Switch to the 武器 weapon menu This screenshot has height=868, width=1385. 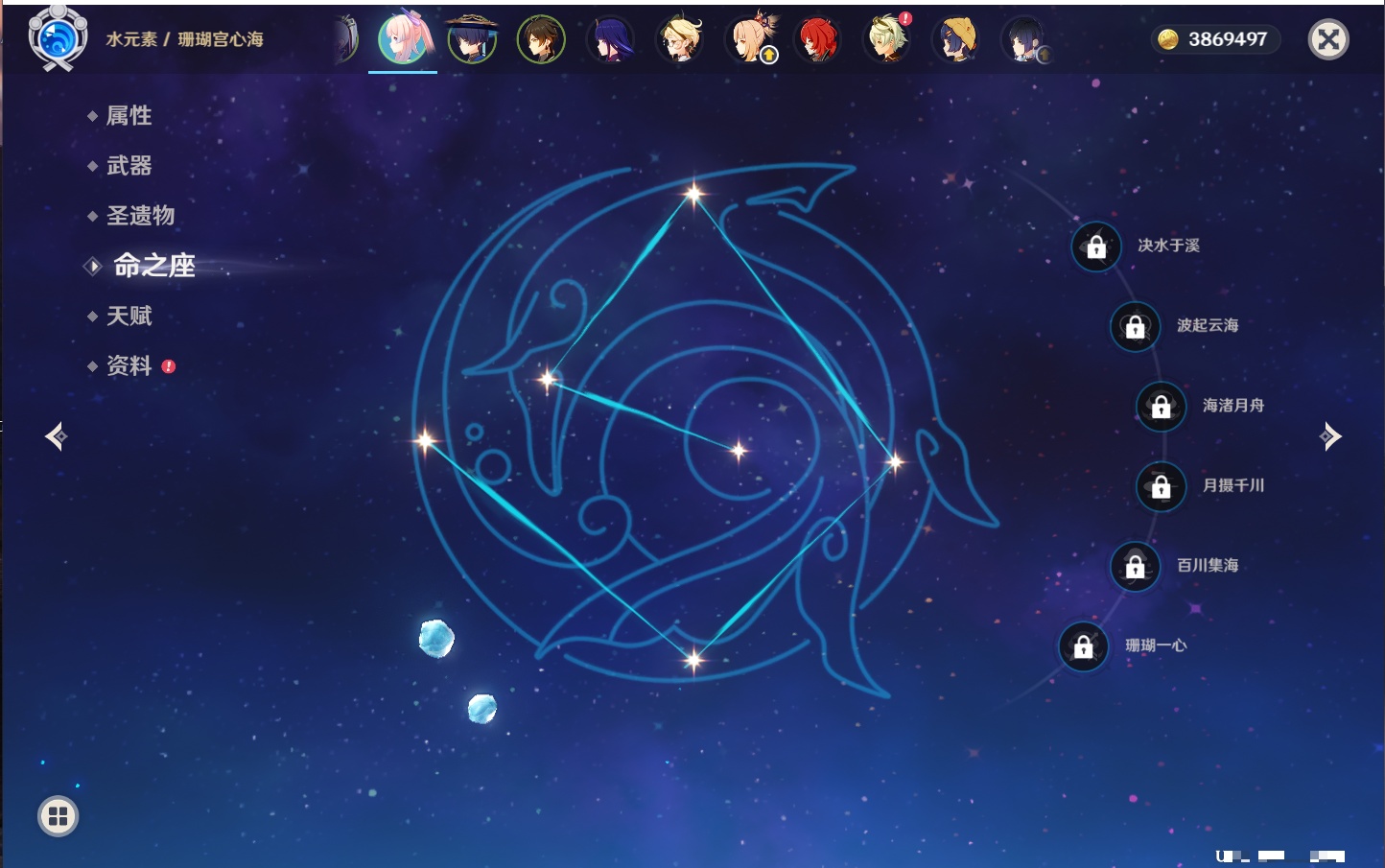(129, 166)
